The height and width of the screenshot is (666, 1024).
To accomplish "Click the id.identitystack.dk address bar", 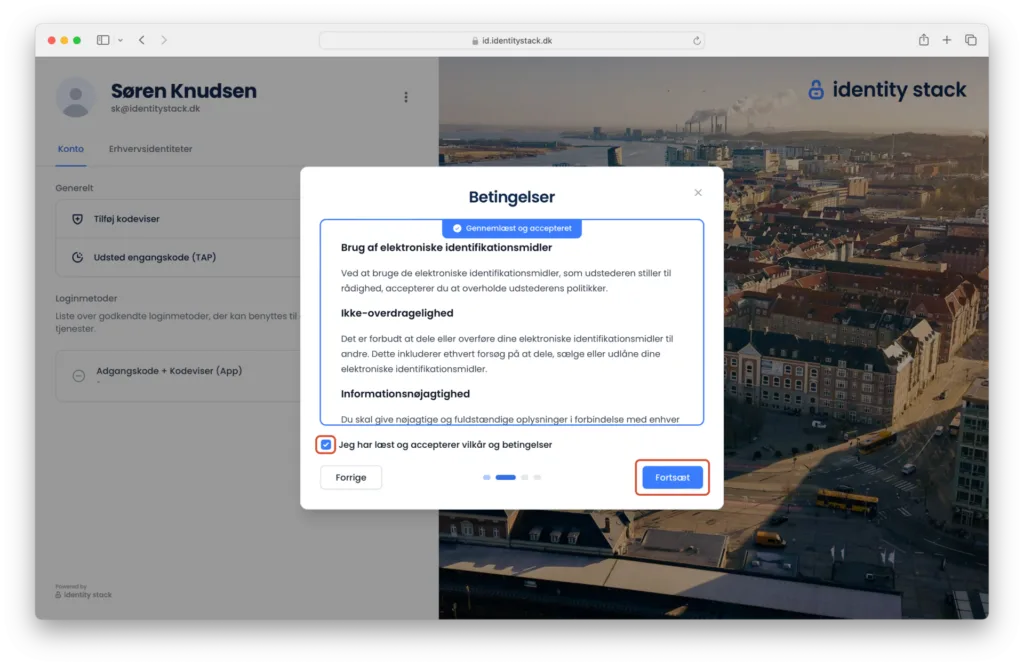I will click(511, 40).
